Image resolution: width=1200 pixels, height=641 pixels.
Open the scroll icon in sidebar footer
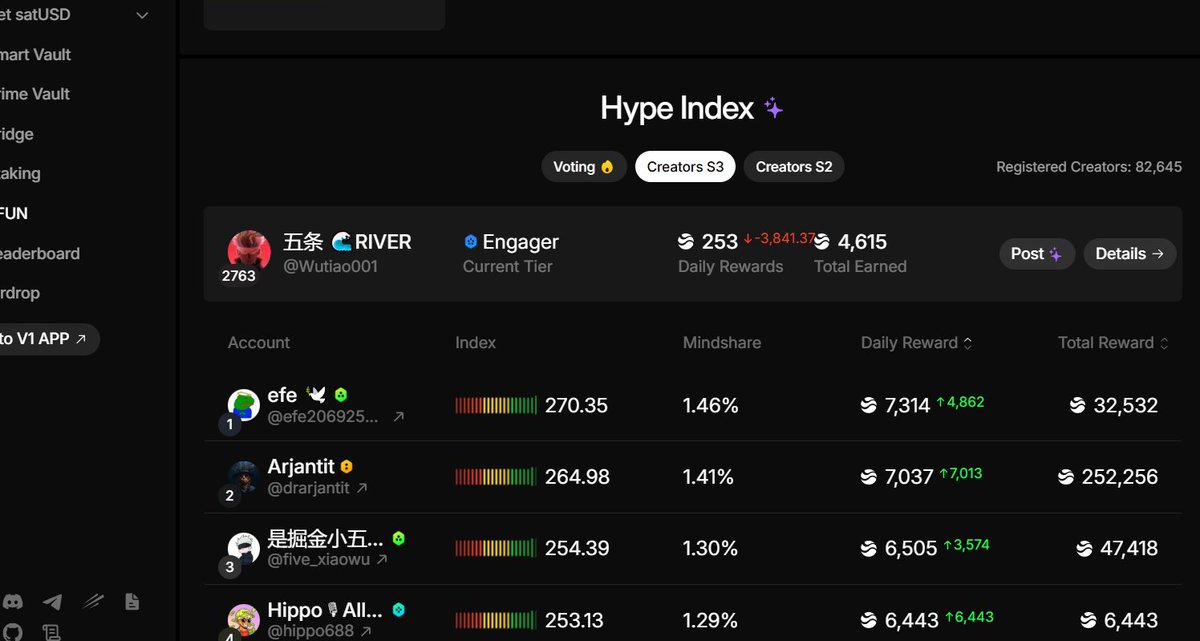[52, 632]
